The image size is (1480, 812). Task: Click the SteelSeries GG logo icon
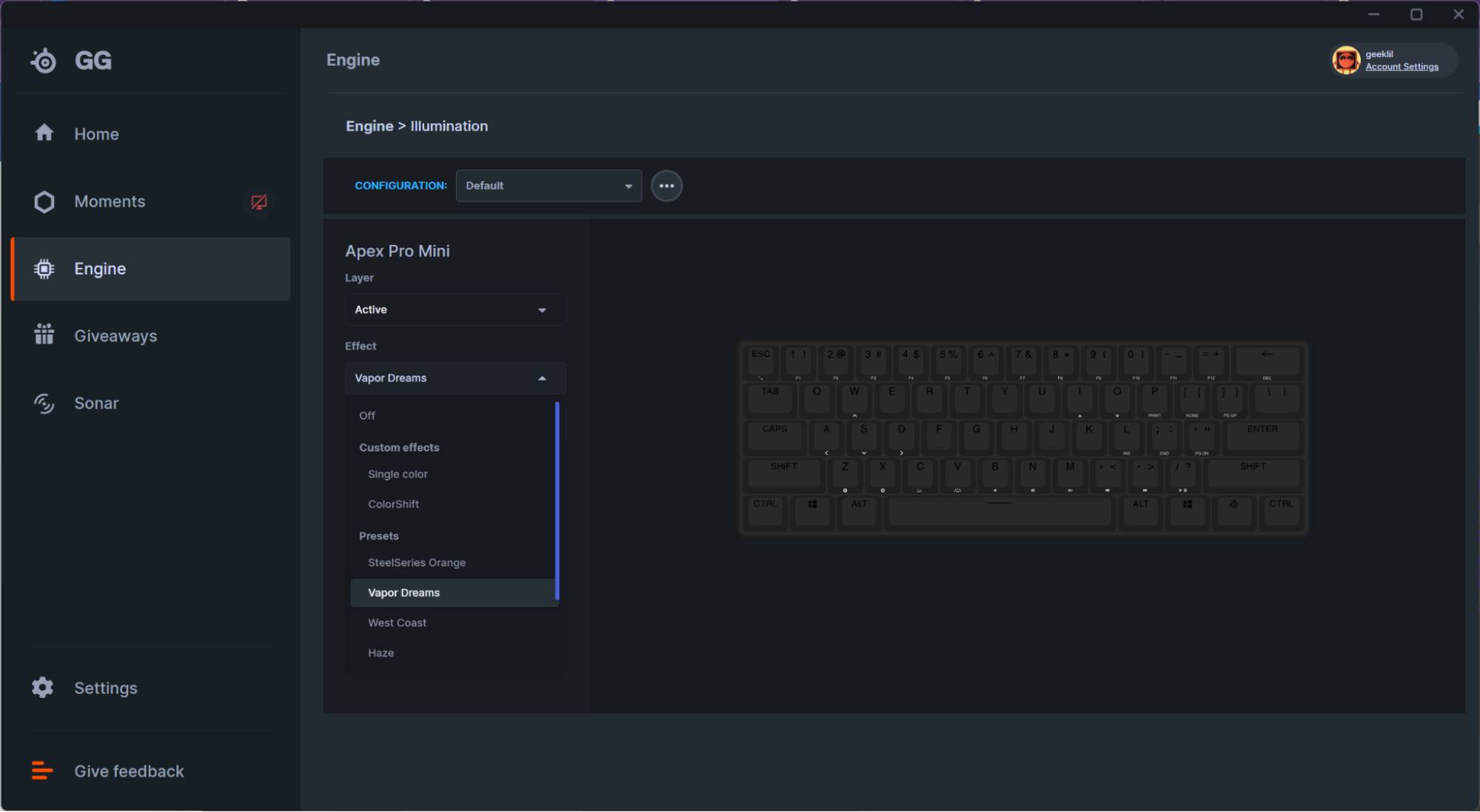click(x=44, y=61)
